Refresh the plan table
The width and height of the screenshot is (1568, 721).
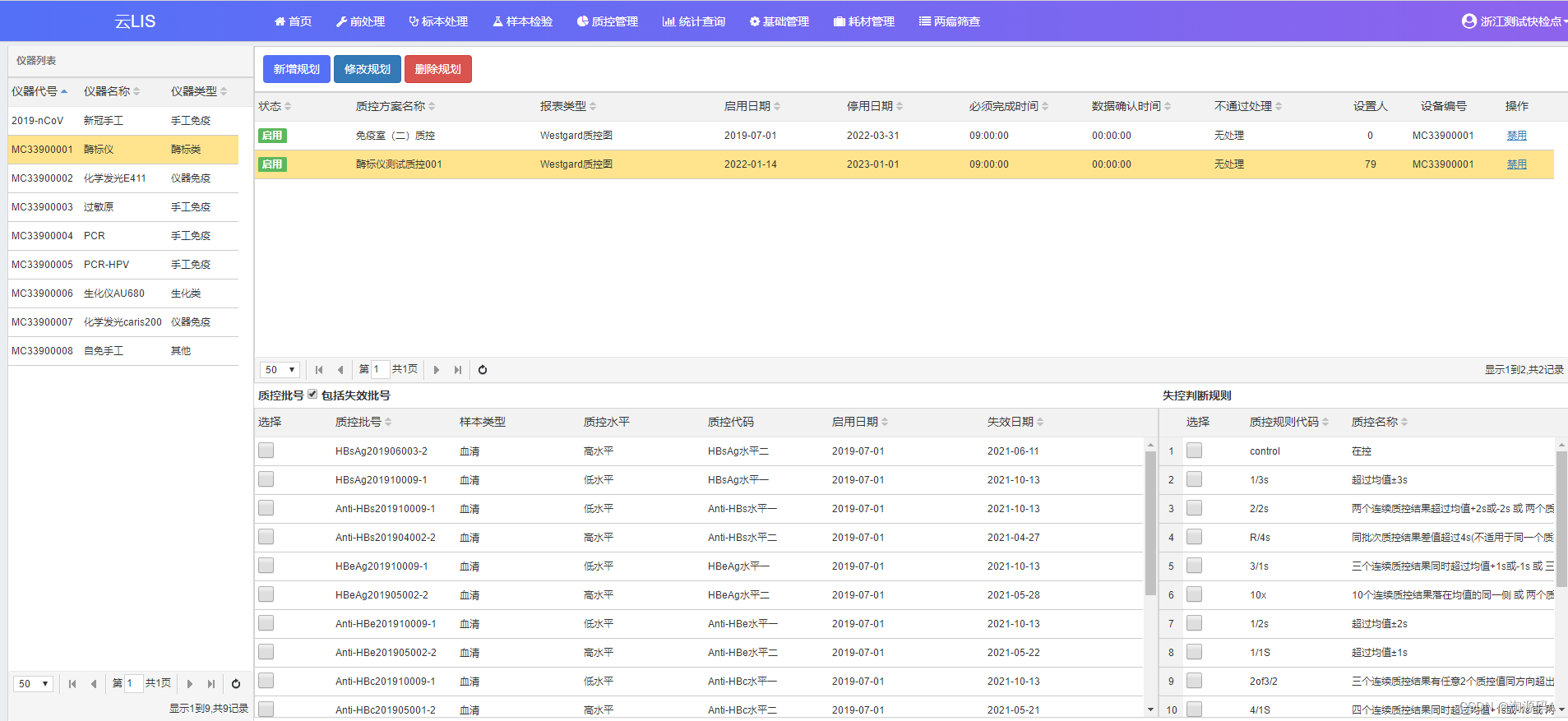coord(483,370)
